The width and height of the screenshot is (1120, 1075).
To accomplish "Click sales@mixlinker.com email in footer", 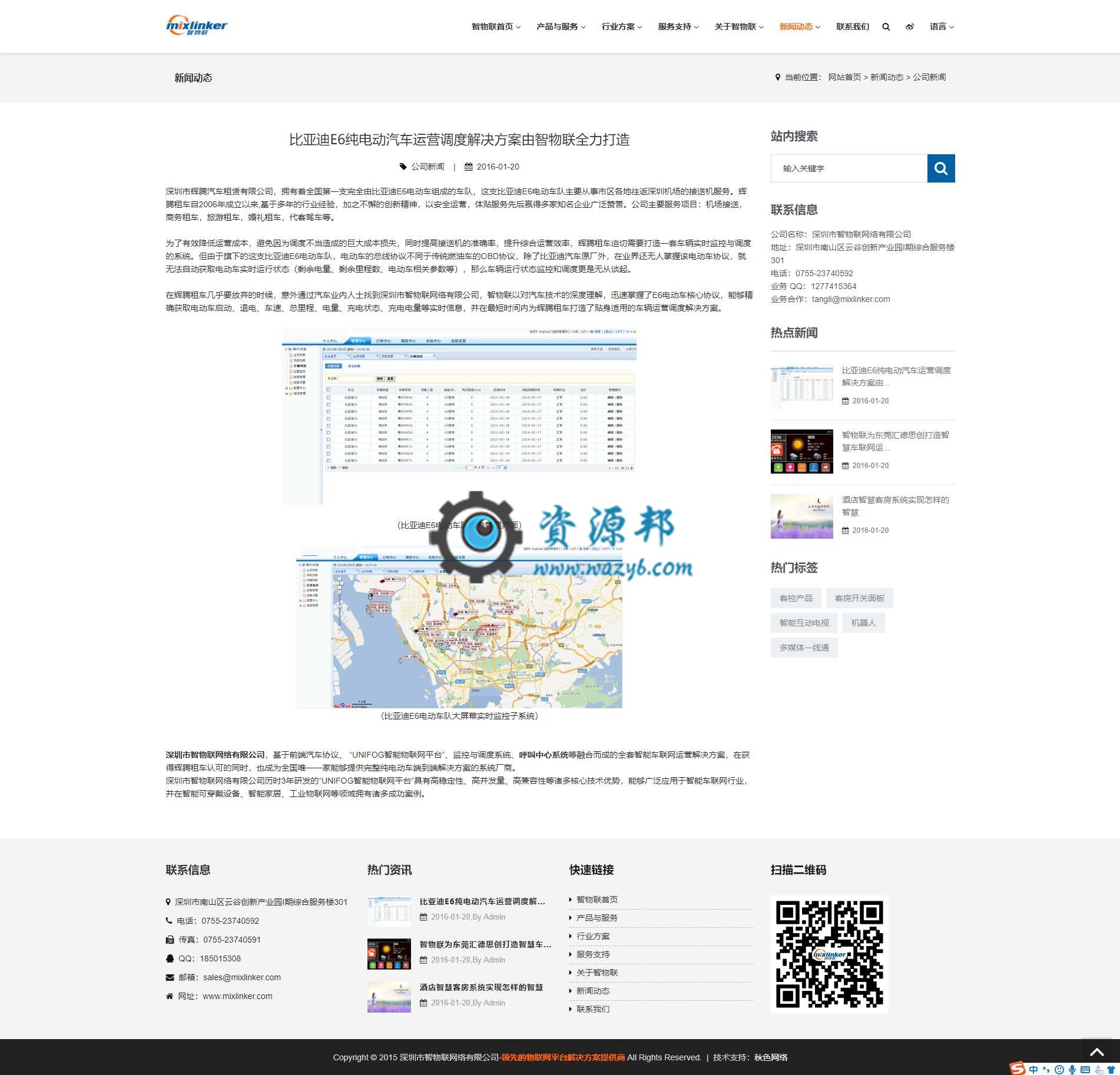I will pos(242,977).
